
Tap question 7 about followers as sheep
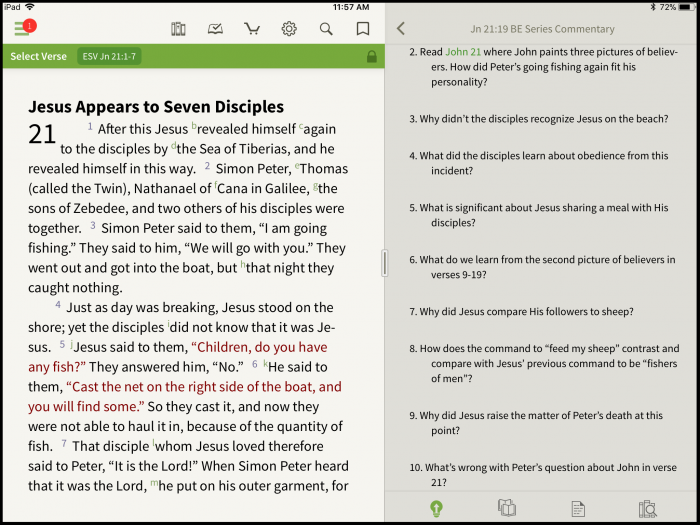coord(521,312)
